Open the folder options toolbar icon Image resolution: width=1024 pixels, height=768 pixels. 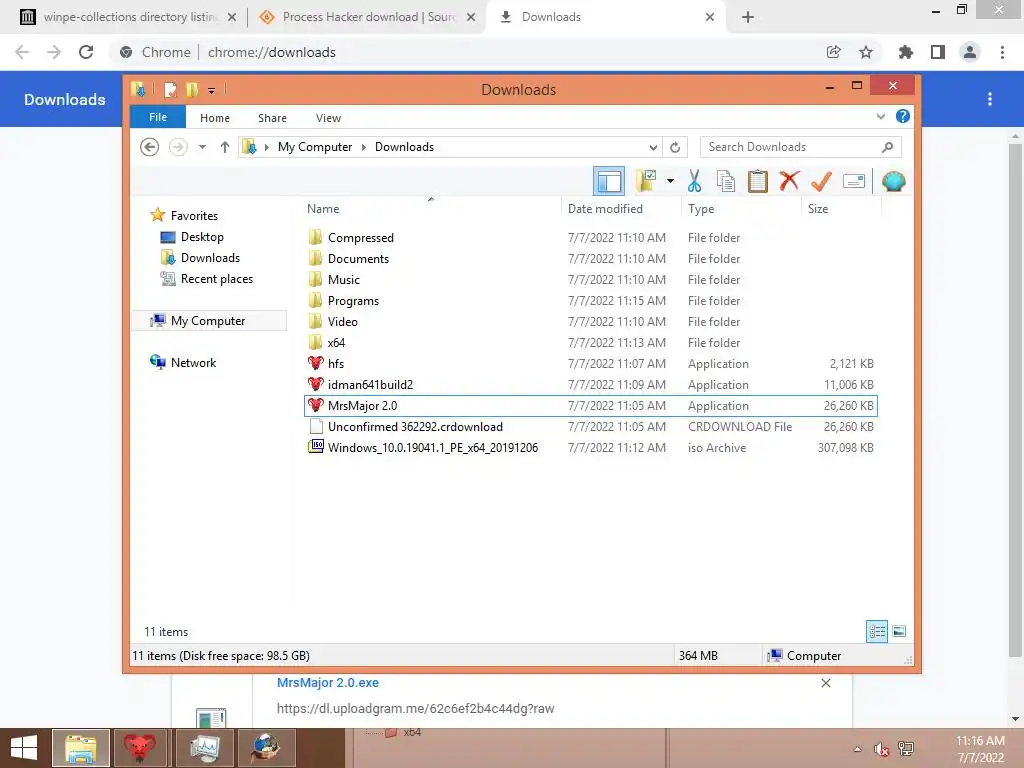click(645, 181)
